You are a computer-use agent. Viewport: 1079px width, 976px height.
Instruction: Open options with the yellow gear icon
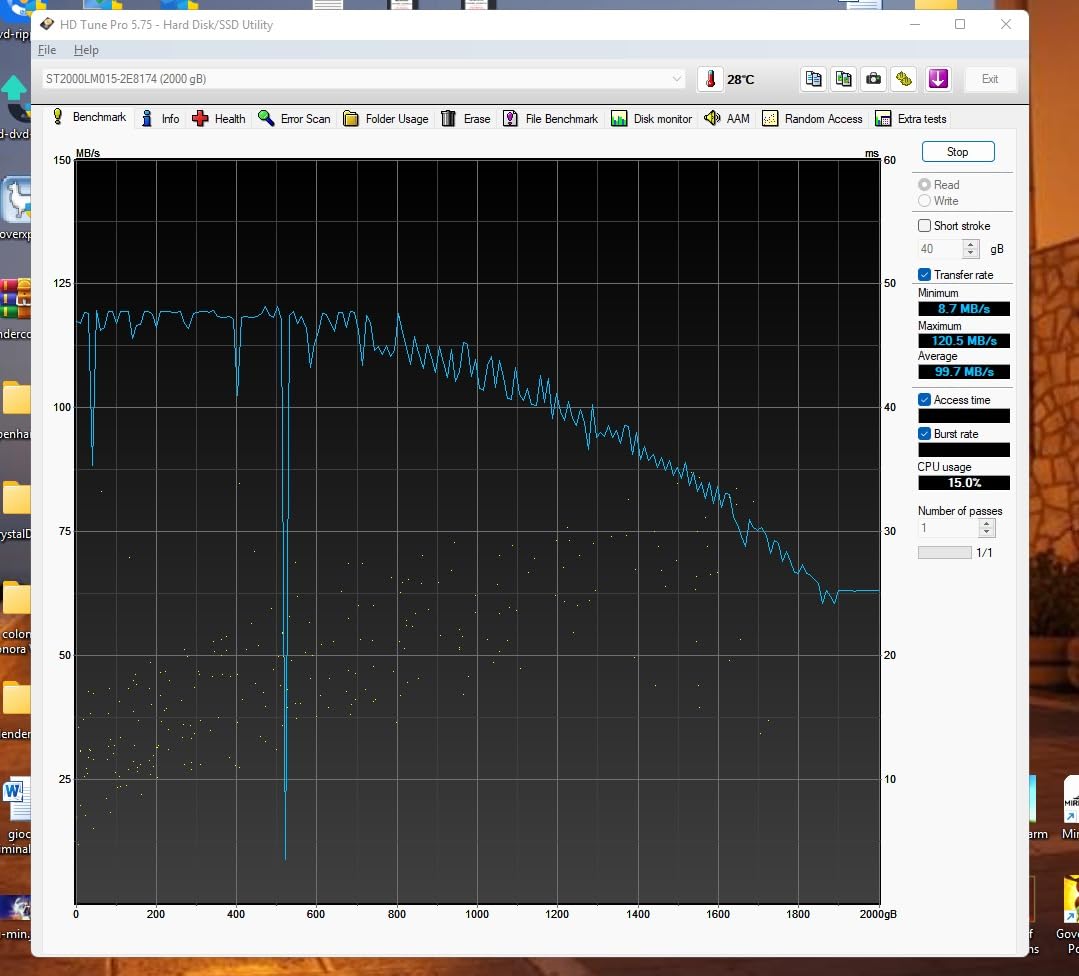click(904, 79)
